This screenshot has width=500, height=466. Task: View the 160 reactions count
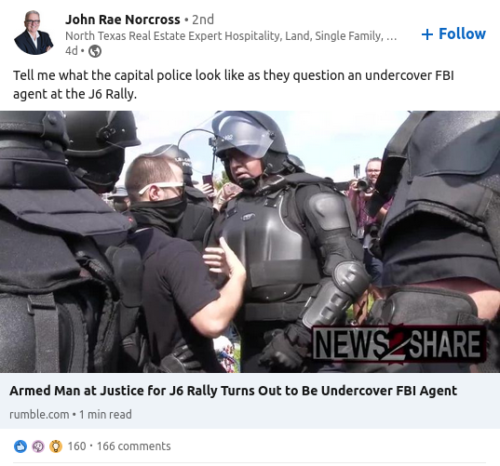tap(77, 446)
